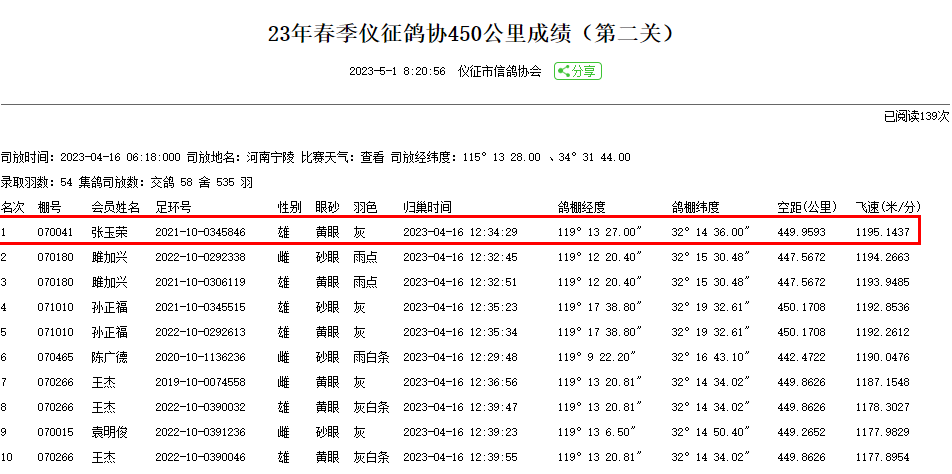Click ring number 2021-10-0345846
The width and height of the screenshot is (952, 474).
pyautogui.click(x=200, y=232)
